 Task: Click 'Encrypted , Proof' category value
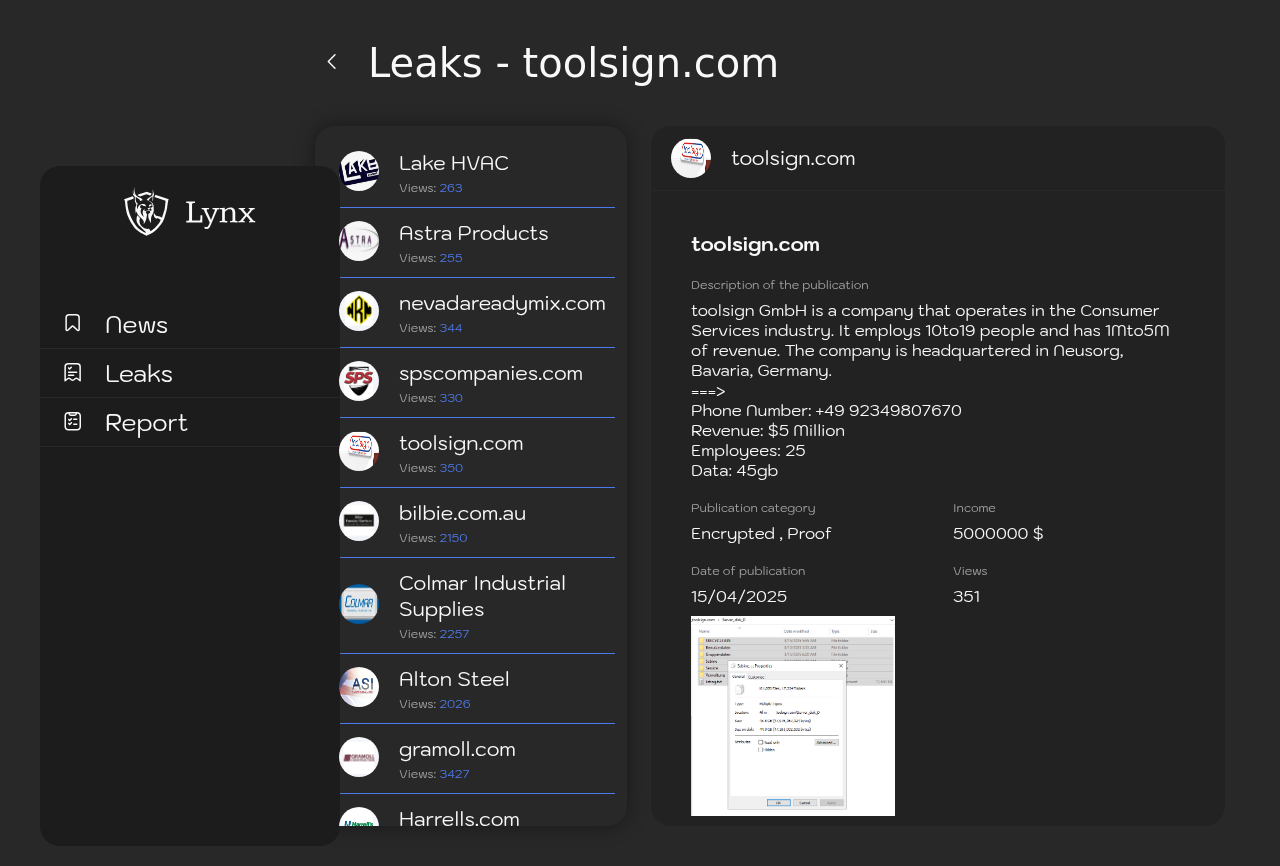point(761,533)
